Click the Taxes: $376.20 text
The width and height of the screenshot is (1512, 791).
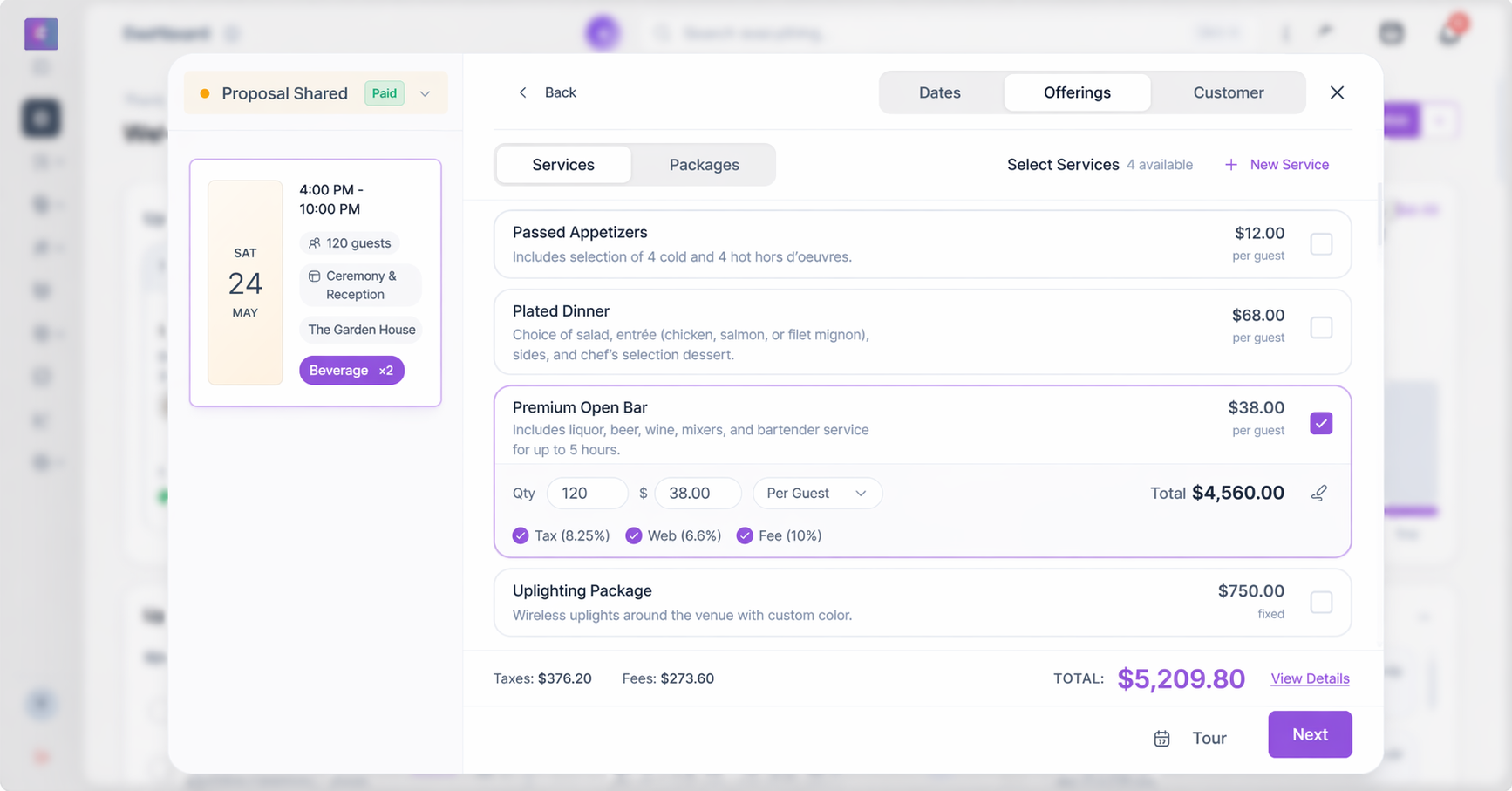click(542, 678)
